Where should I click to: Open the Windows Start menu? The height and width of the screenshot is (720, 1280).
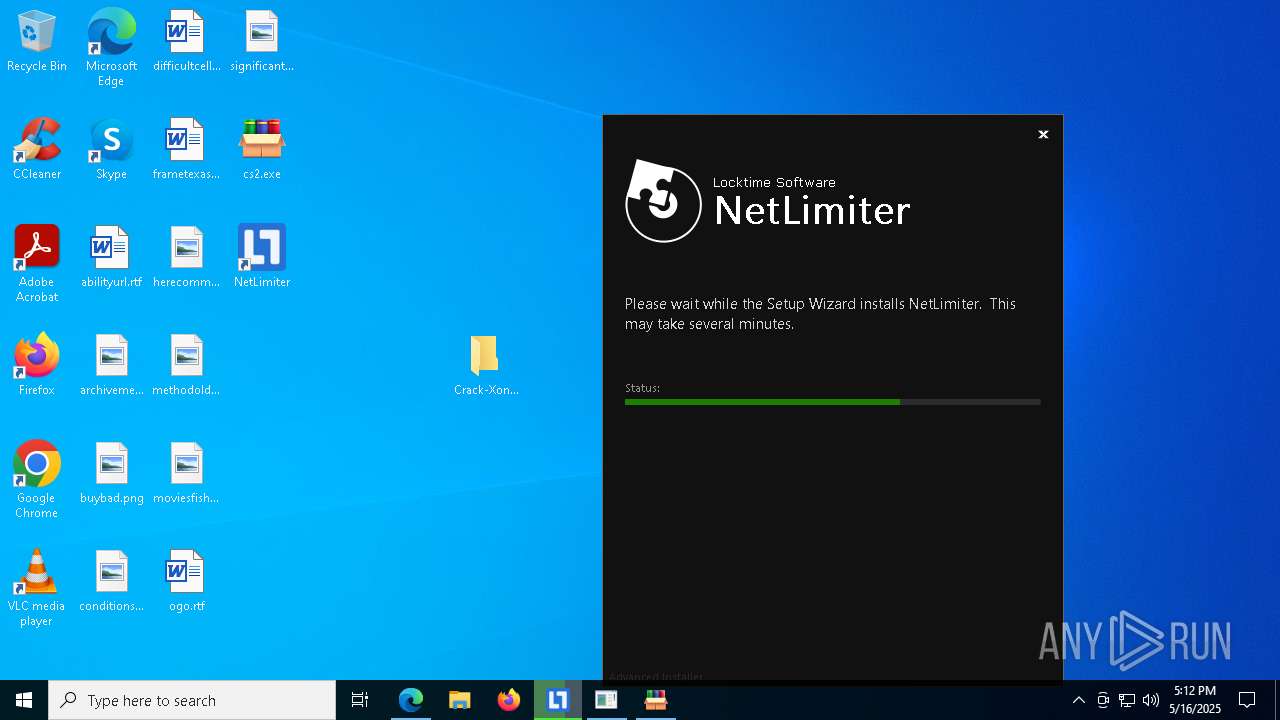[x=24, y=700]
